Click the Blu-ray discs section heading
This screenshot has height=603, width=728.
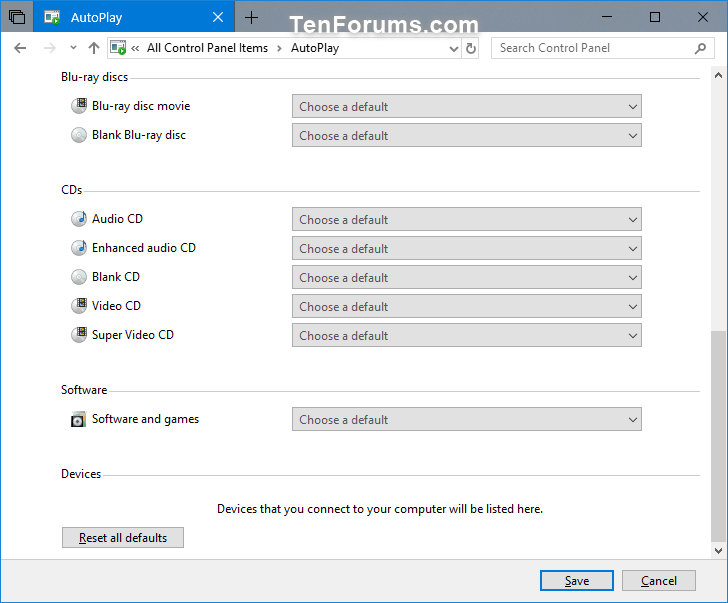pyautogui.click(x=94, y=77)
